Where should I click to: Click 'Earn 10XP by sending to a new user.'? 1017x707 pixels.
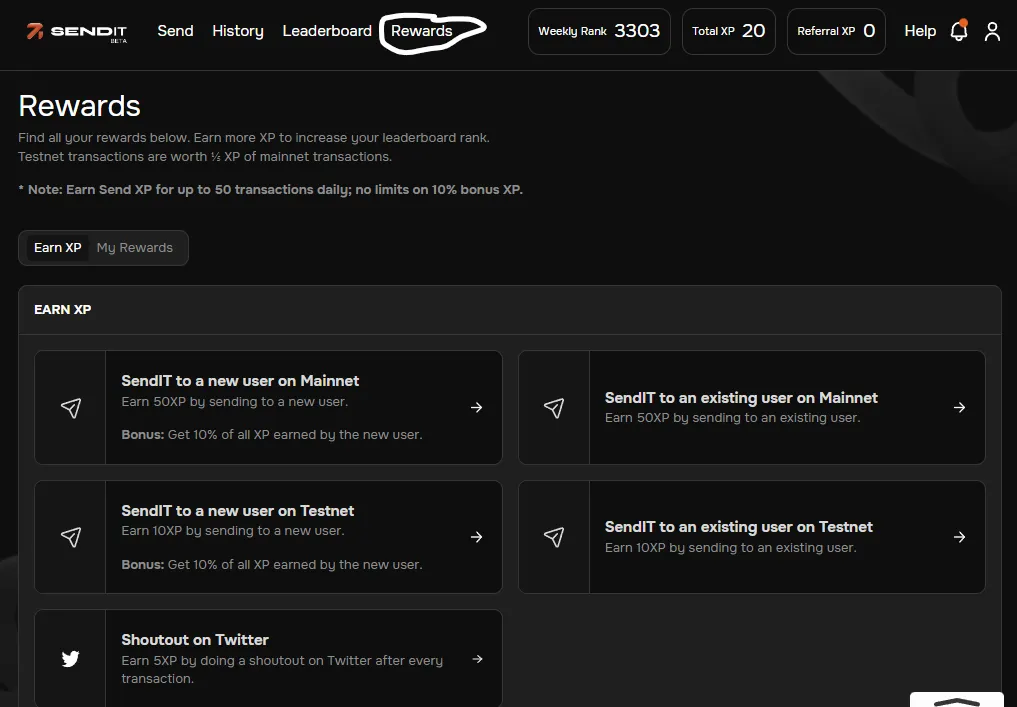click(233, 531)
